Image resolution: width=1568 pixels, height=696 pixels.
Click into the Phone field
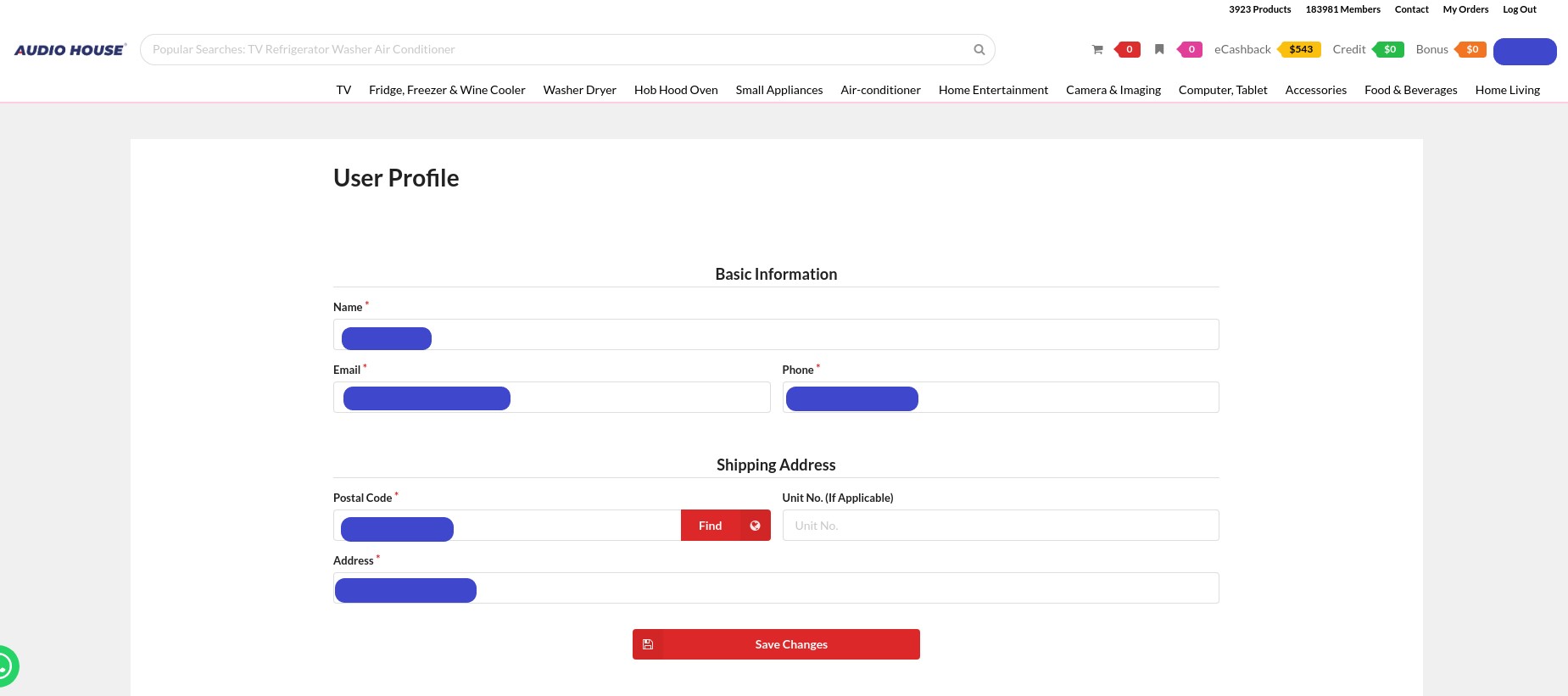point(1001,398)
